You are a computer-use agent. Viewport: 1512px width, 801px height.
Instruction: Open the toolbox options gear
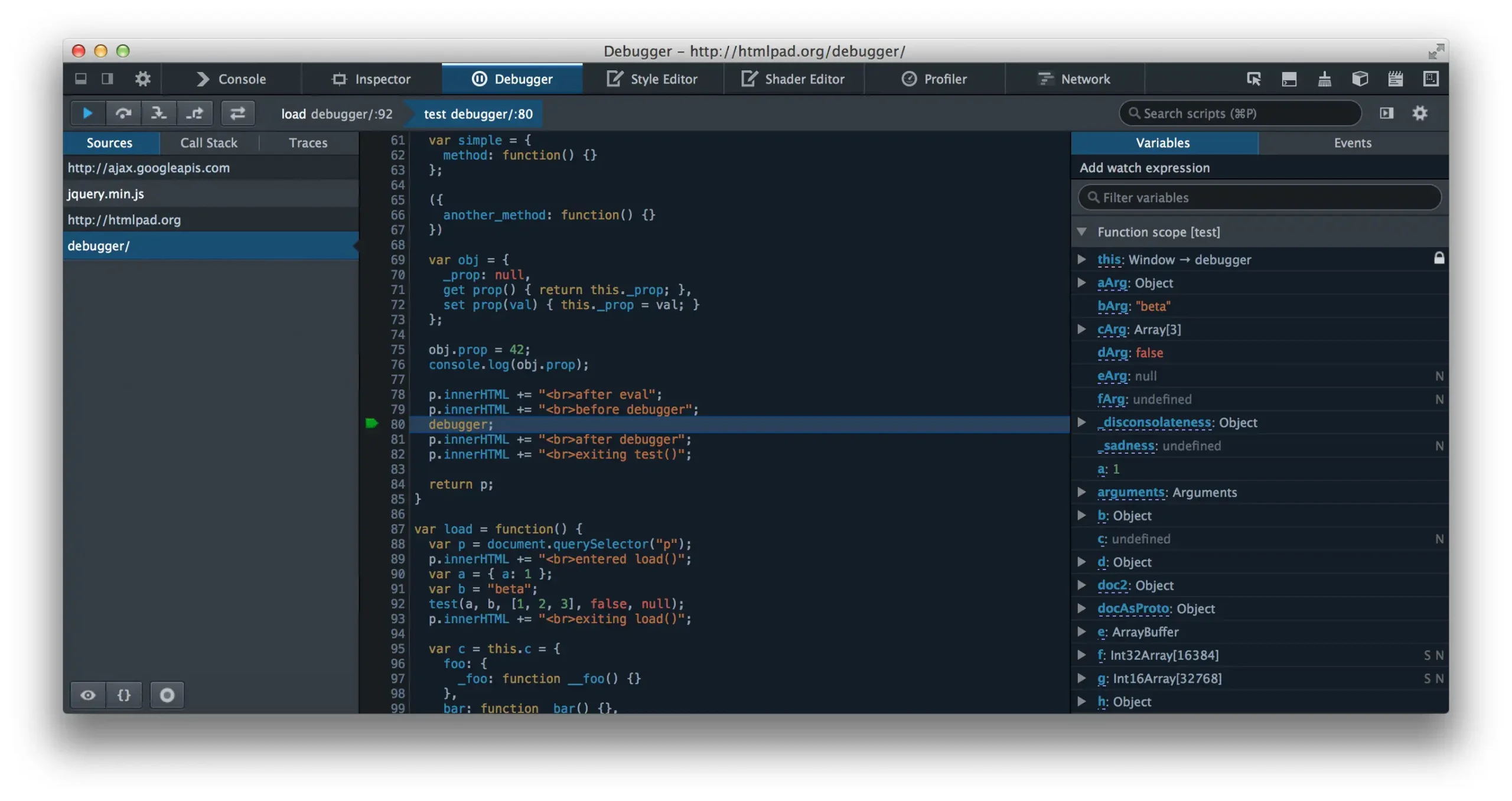tap(142, 79)
